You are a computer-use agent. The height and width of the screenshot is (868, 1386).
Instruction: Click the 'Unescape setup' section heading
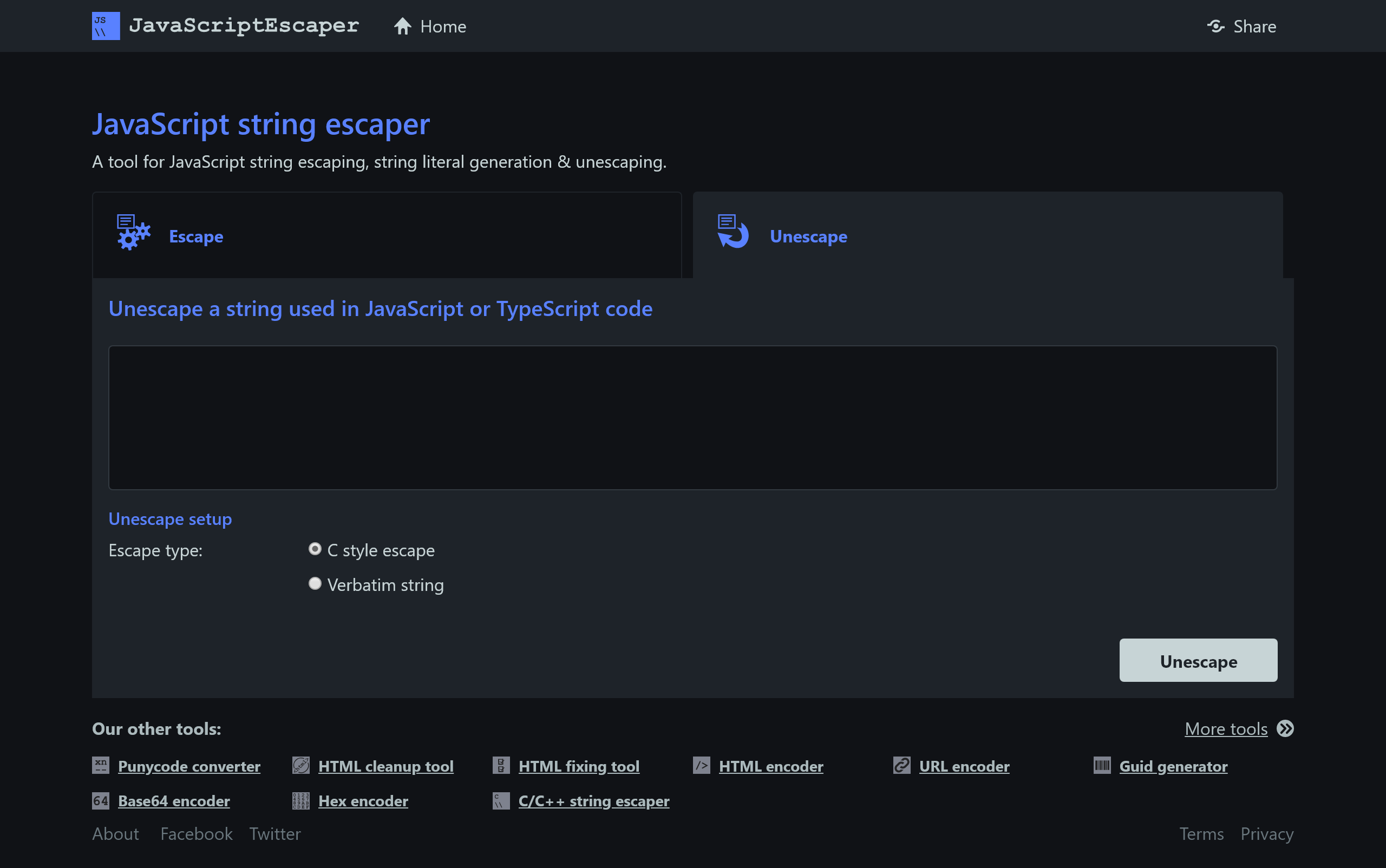click(170, 519)
